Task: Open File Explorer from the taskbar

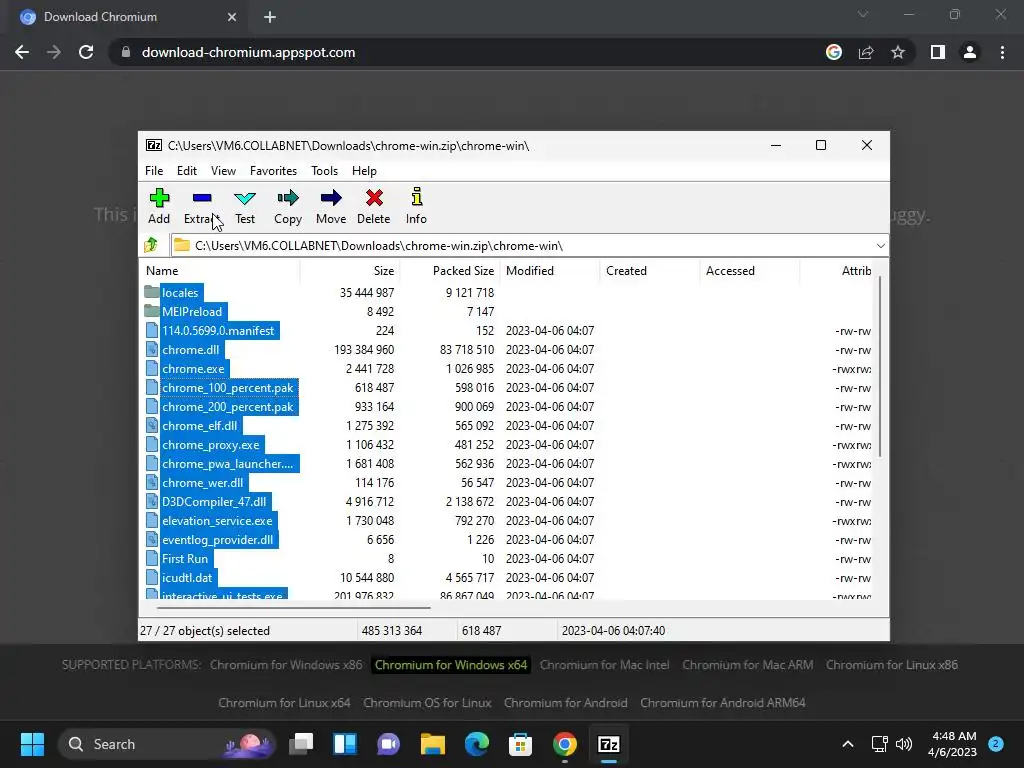Action: (x=432, y=744)
